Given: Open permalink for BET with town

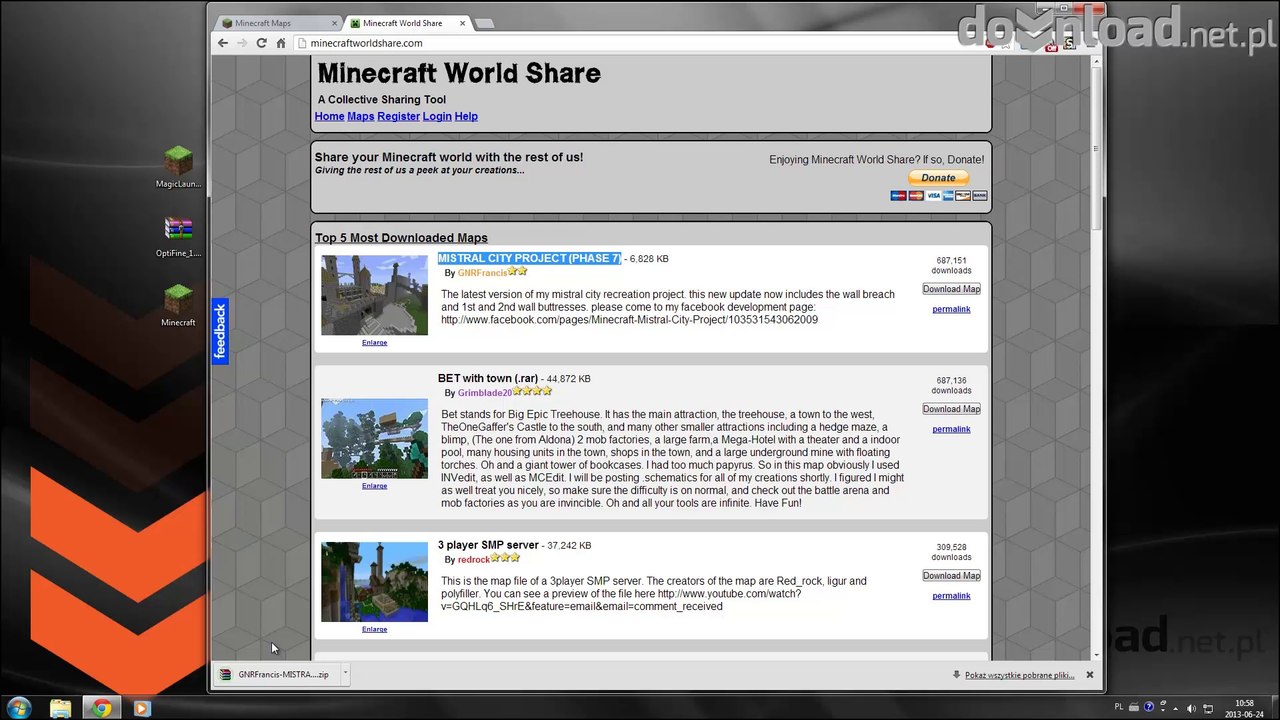Looking at the screenshot, I should [x=951, y=429].
